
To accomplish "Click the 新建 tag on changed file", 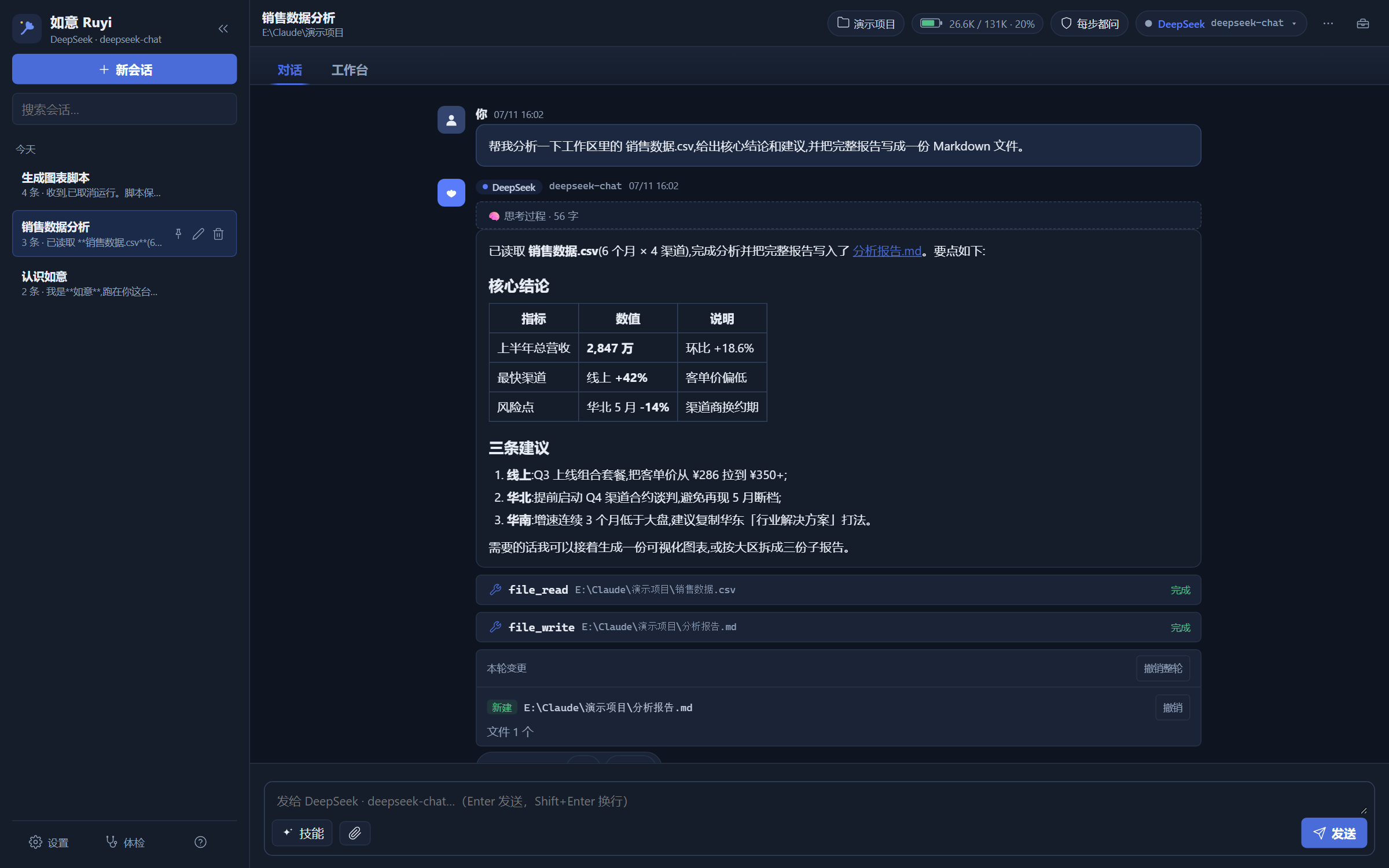I will (x=501, y=707).
